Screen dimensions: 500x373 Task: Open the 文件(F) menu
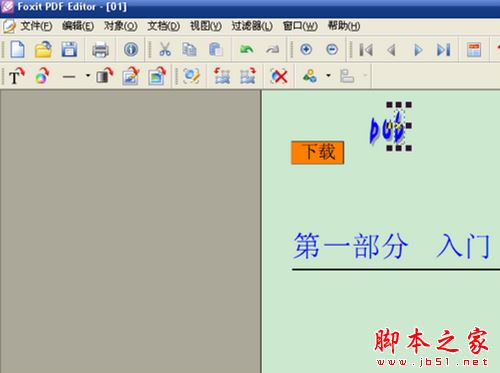pyautogui.click(x=37, y=26)
